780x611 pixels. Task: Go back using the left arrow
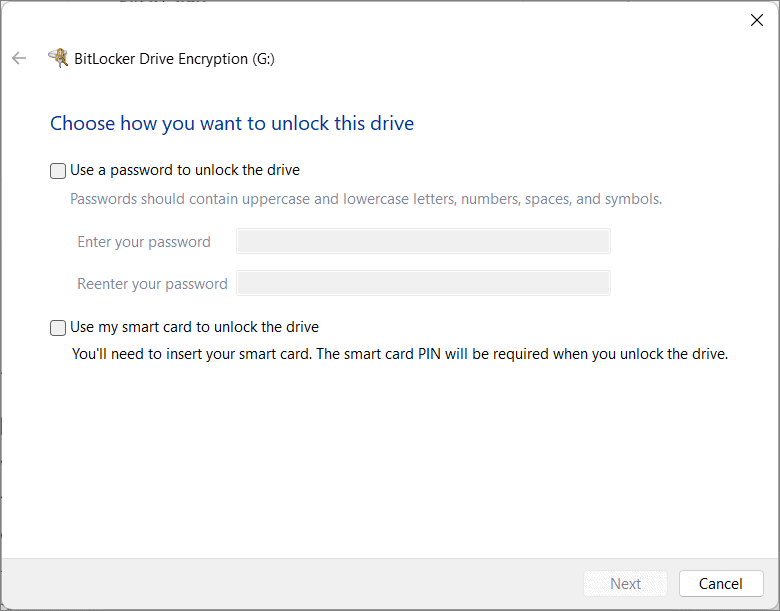[19, 58]
